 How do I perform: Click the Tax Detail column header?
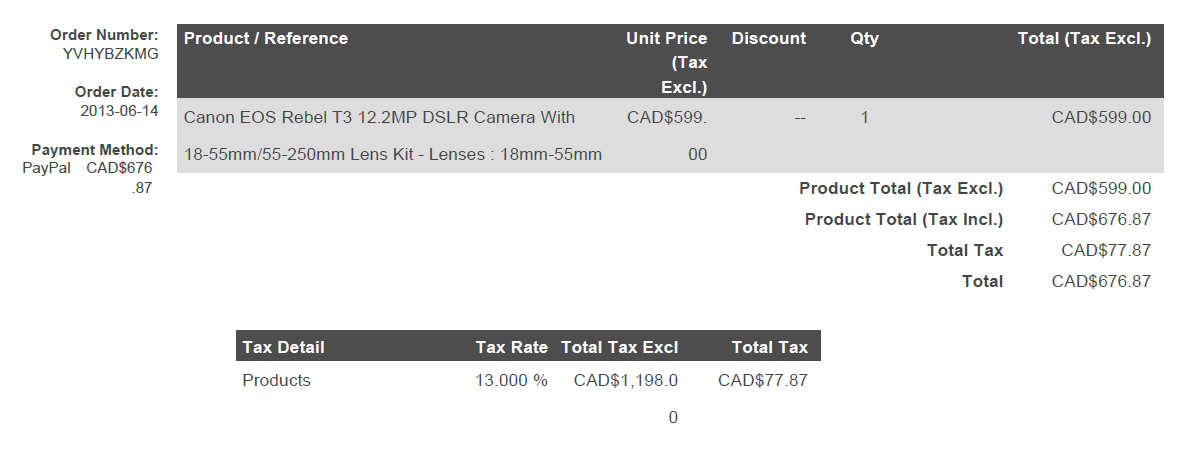tap(283, 348)
